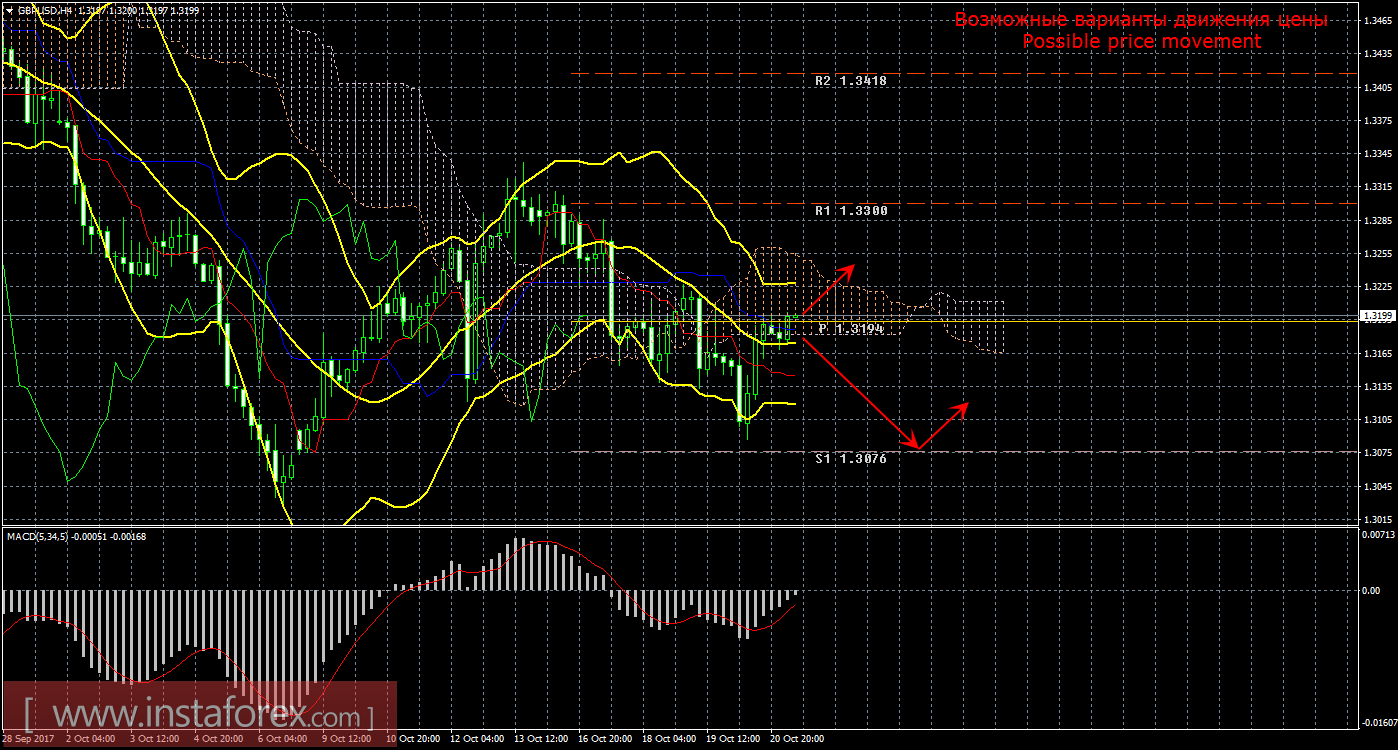The height and width of the screenshot is (750, 1398).
Task: Click the MACD zero level 0.00 label
Action: click(x=1370, y=590)
